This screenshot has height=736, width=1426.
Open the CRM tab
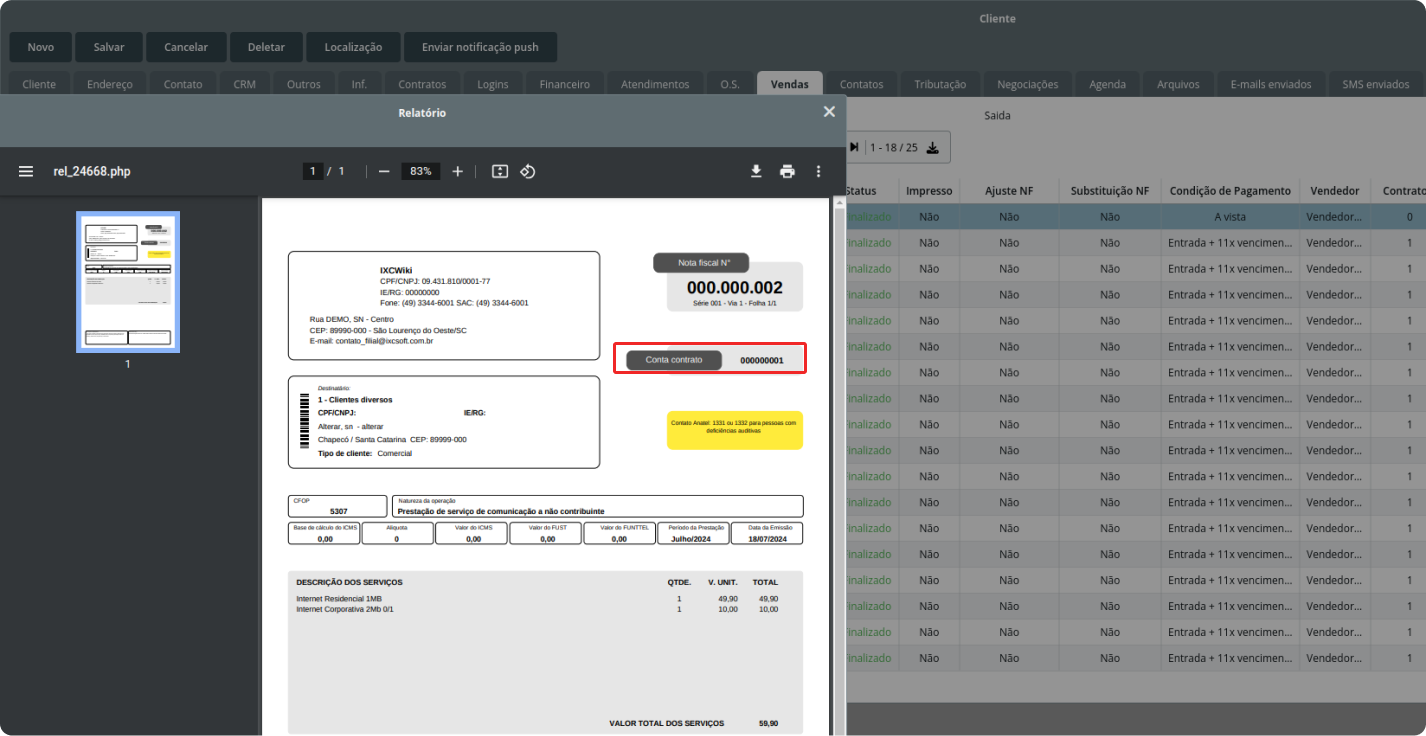pos(245,84)
